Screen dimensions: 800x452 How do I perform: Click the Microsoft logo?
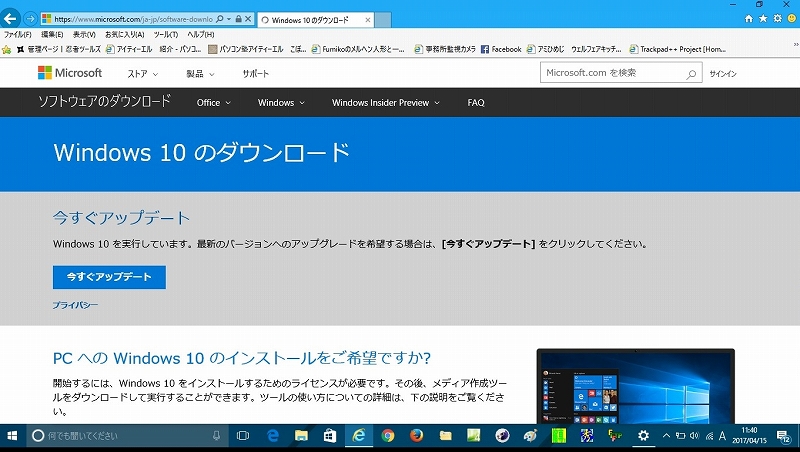70,73
